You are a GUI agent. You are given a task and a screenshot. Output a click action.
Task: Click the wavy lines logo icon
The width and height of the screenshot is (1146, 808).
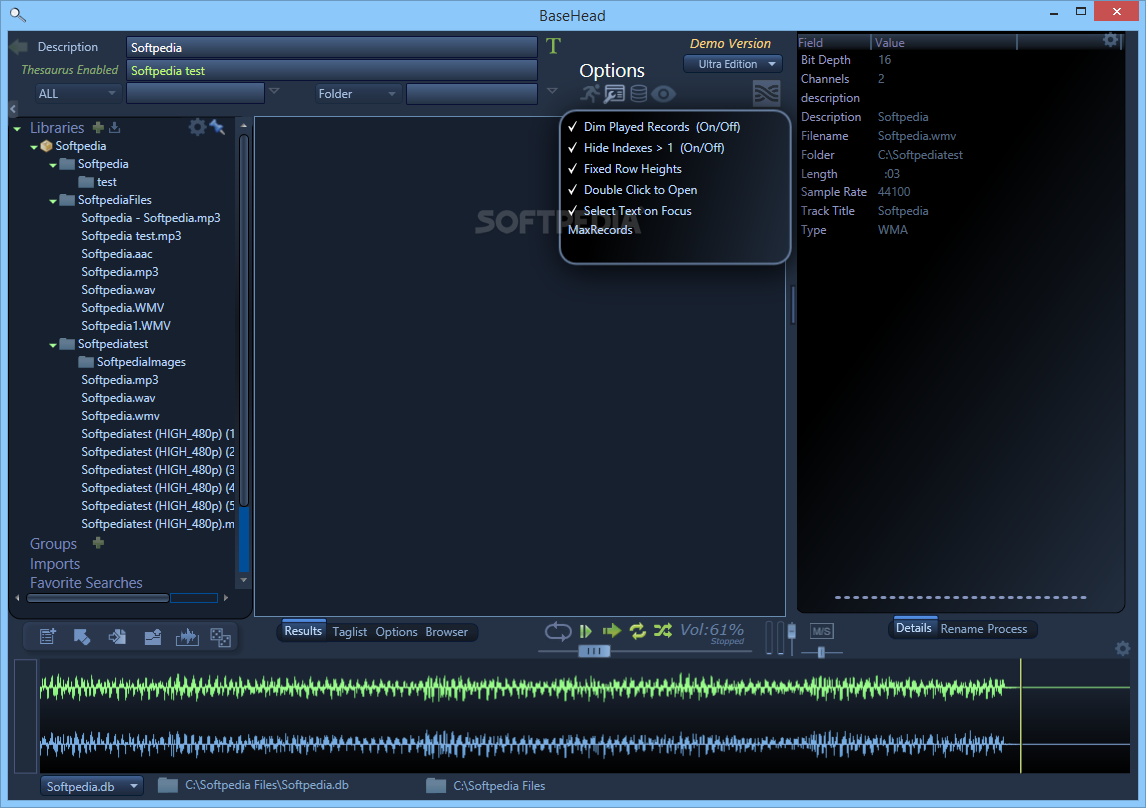[x=766, y=94]
